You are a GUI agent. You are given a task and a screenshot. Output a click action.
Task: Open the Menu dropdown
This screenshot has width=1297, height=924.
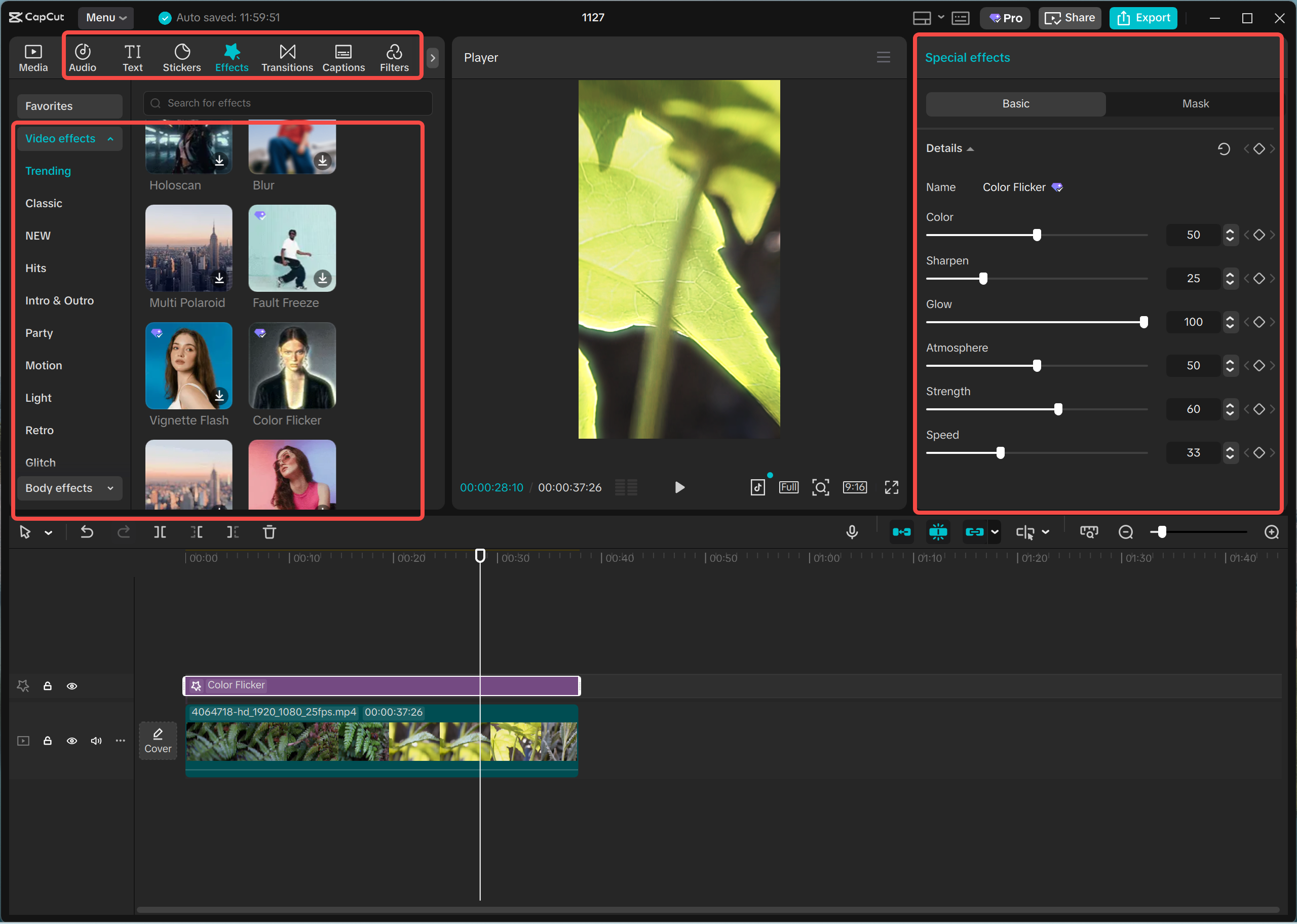(x=106, y=18)
